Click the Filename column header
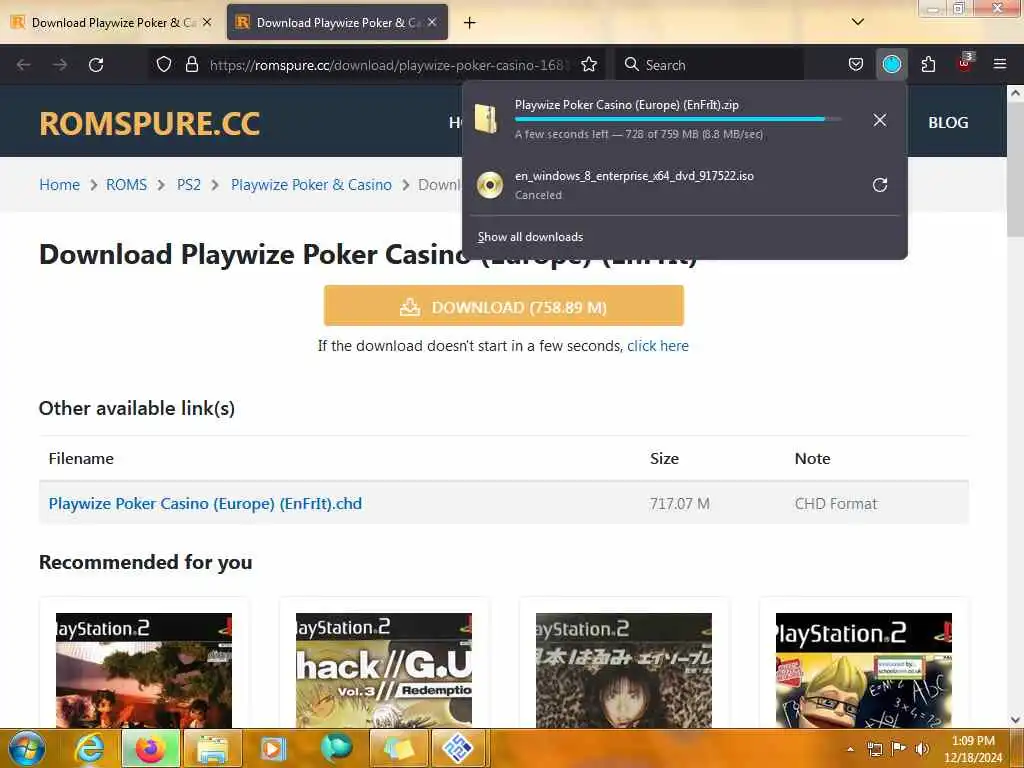 81,458
